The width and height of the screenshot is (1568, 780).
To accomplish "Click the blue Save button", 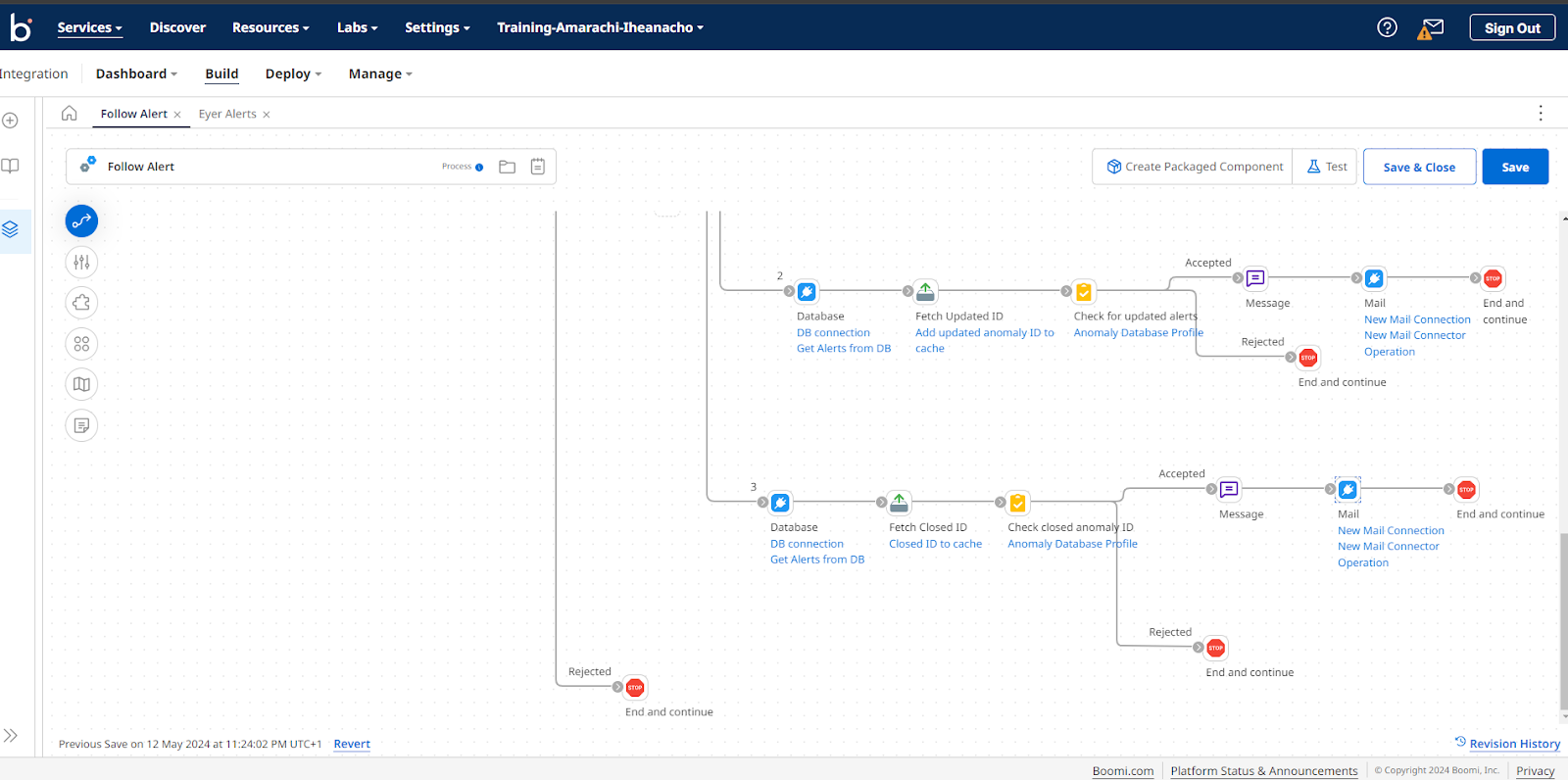I will (x=1515, y=167).
